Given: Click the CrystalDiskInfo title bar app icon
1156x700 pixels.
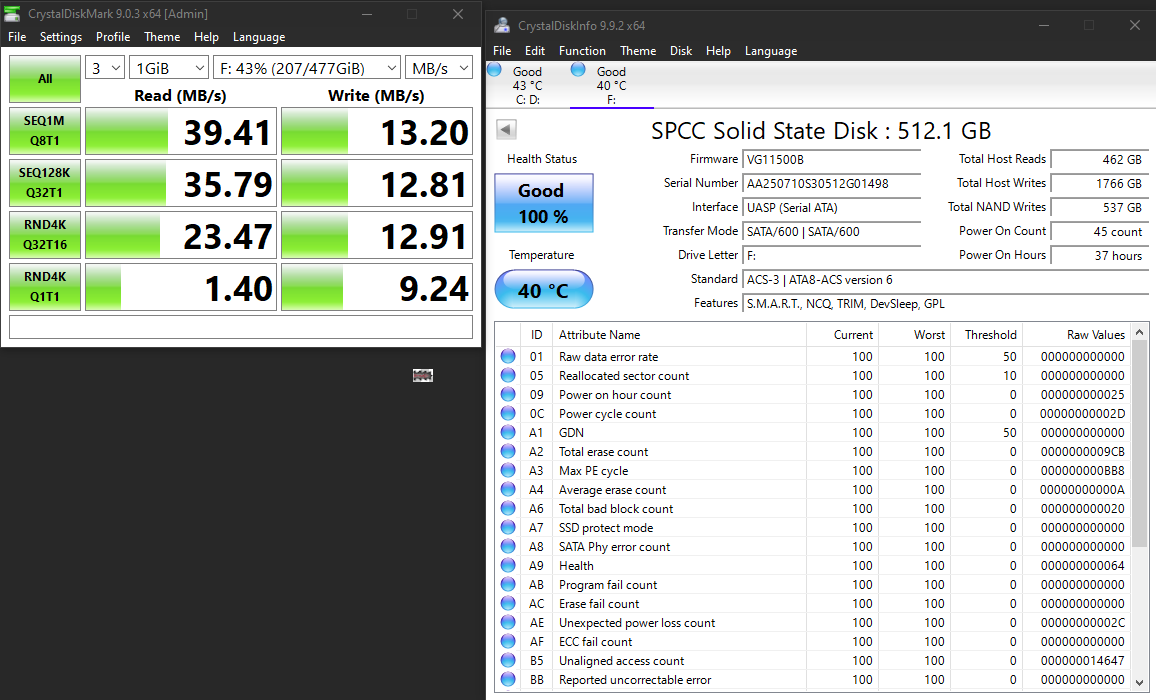Looking at the screenshot, I should click(x=502, y=25).
